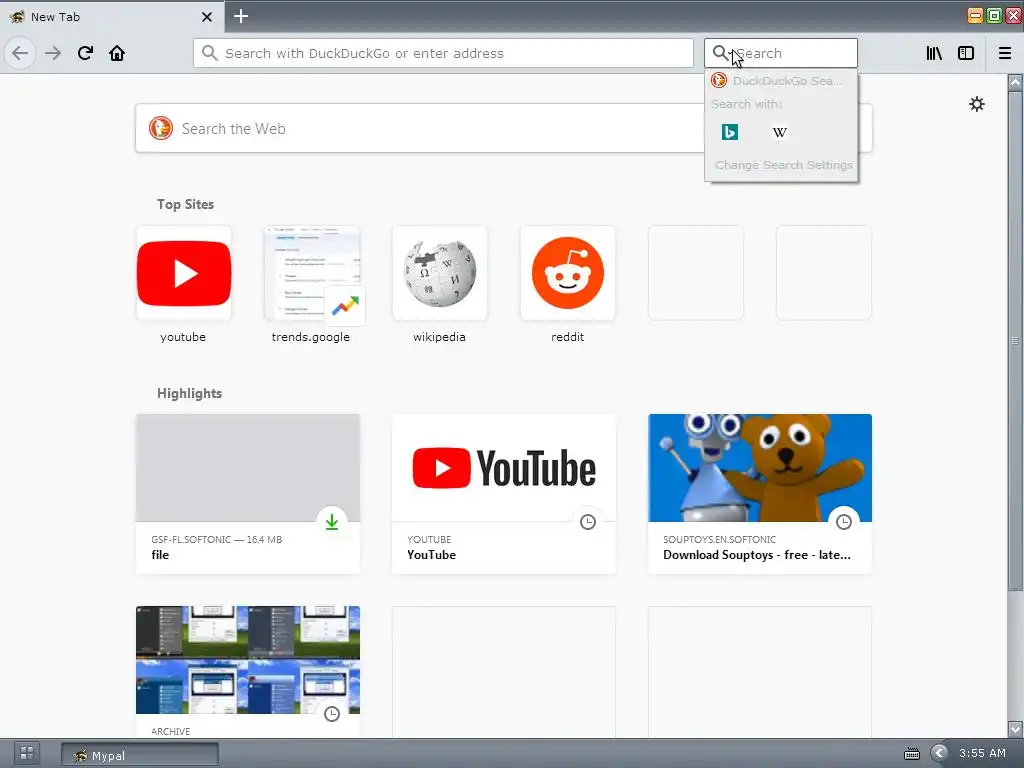
Task: Open the on-screen keyboard tray icon
Action: click(912, 754)
